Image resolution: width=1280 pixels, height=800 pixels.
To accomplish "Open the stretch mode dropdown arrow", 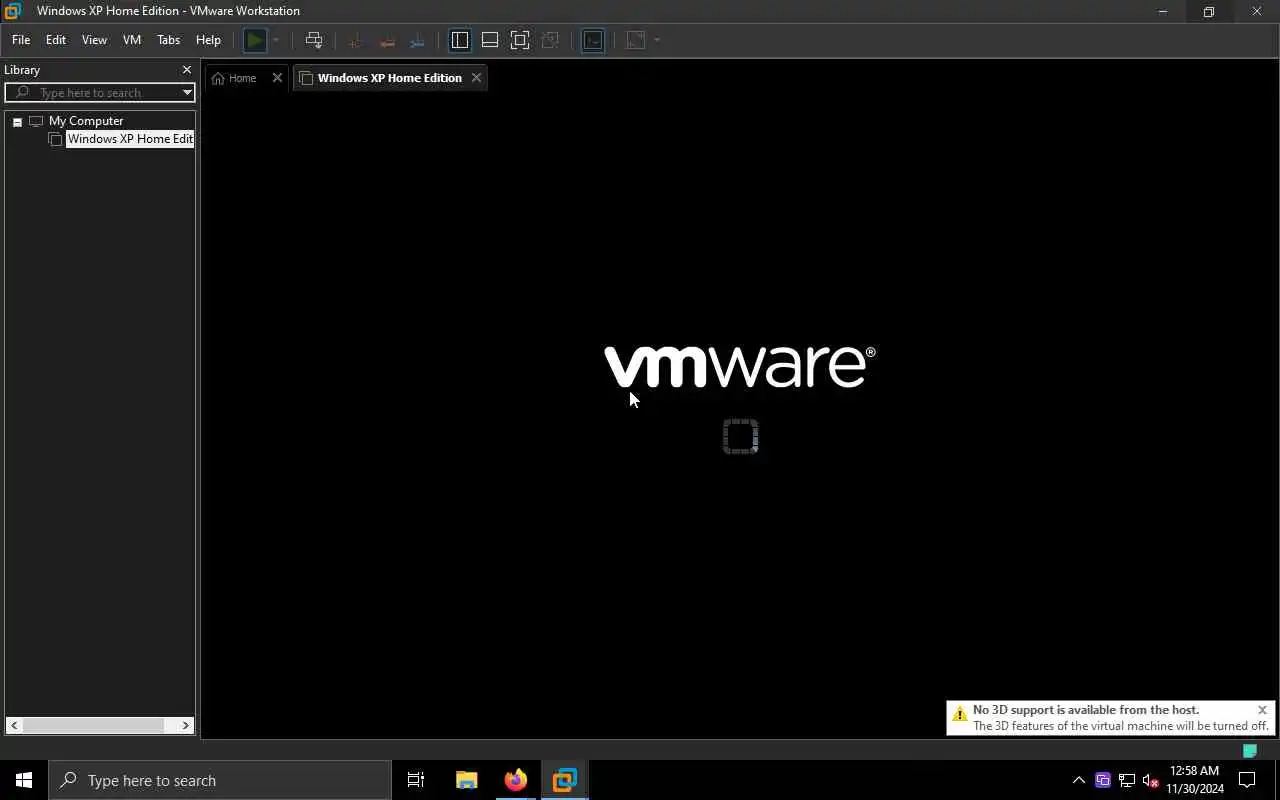I will click(657, 40).
